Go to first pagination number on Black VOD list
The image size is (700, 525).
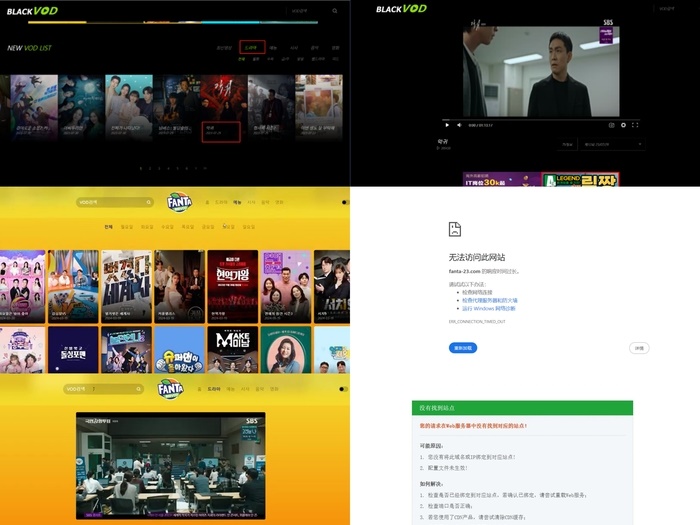(141, 169)
